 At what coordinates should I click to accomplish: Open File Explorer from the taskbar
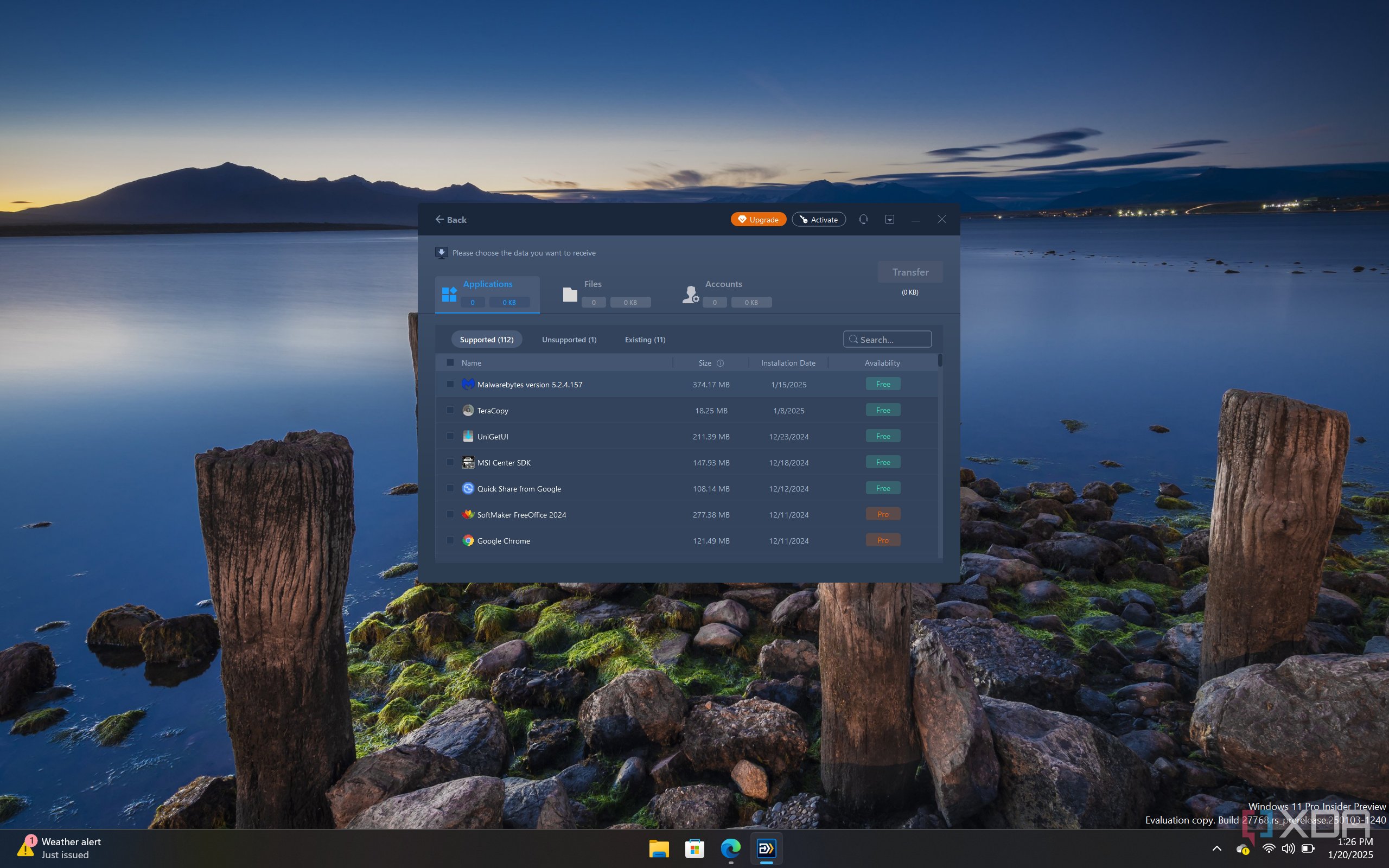(x=659, y=848)
